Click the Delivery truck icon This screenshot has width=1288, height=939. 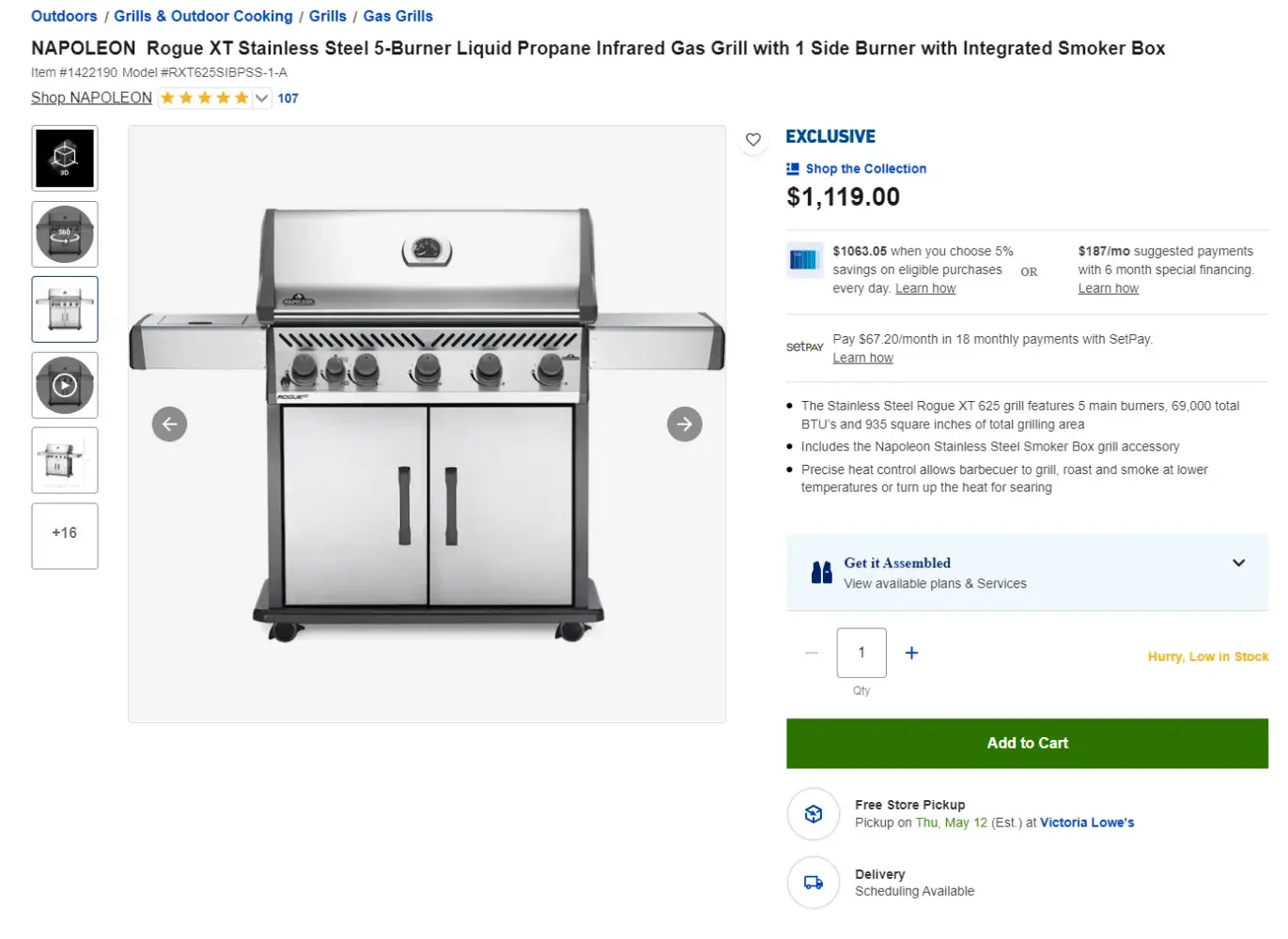814,883
